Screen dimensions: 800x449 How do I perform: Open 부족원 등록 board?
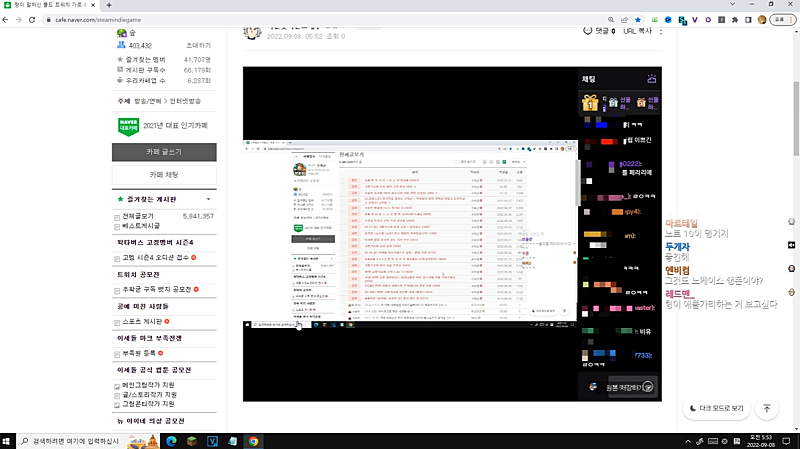[139, 353]
